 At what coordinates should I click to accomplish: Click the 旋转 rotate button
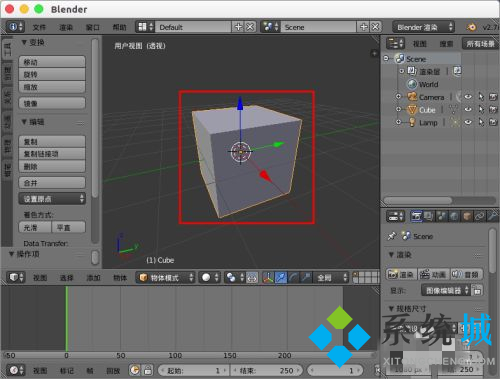52,74
